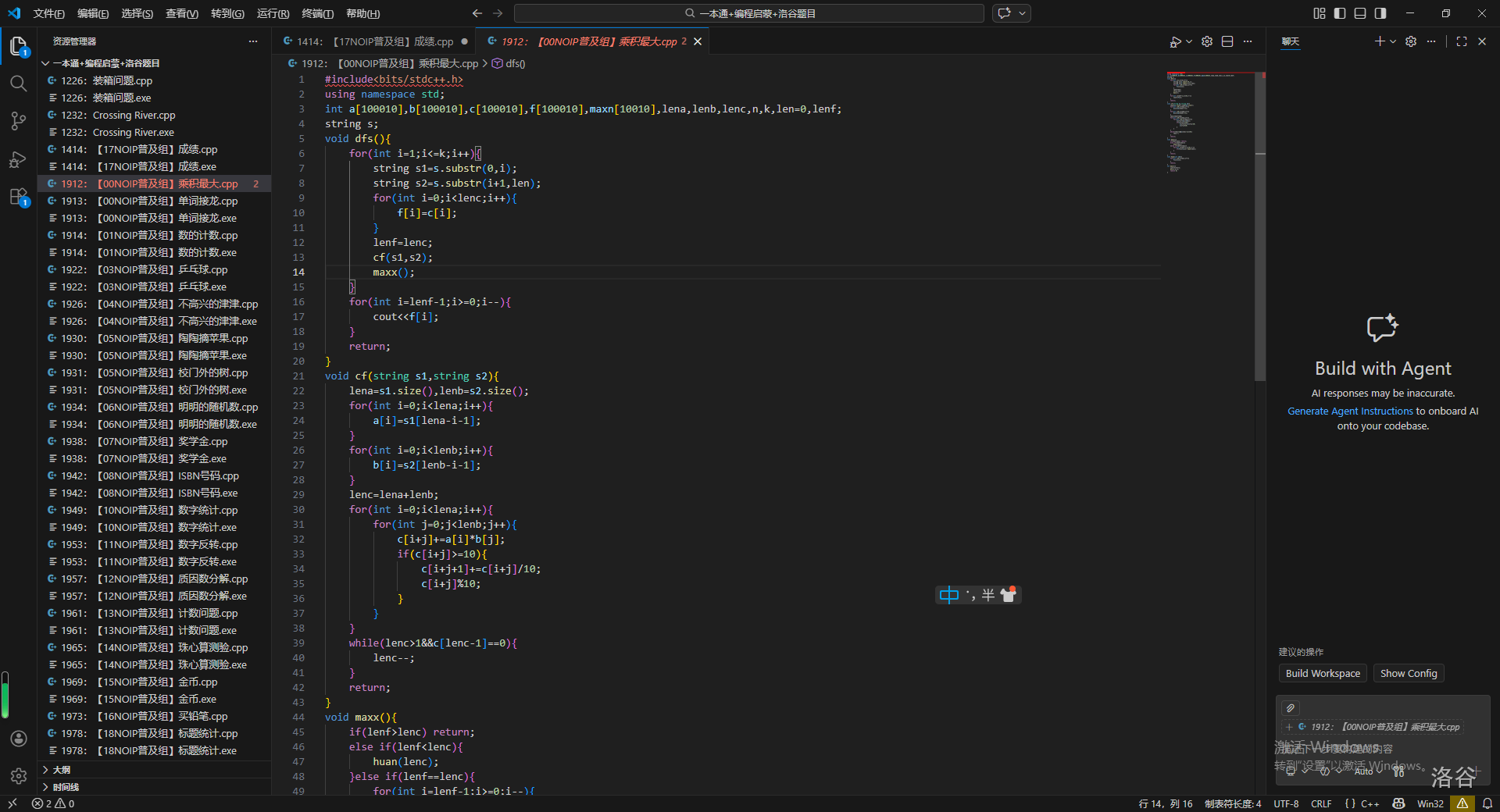This screenshot has height=812, width=1500.
Task: Open the notifications bell in status bar
Action: coord(1487,803)
